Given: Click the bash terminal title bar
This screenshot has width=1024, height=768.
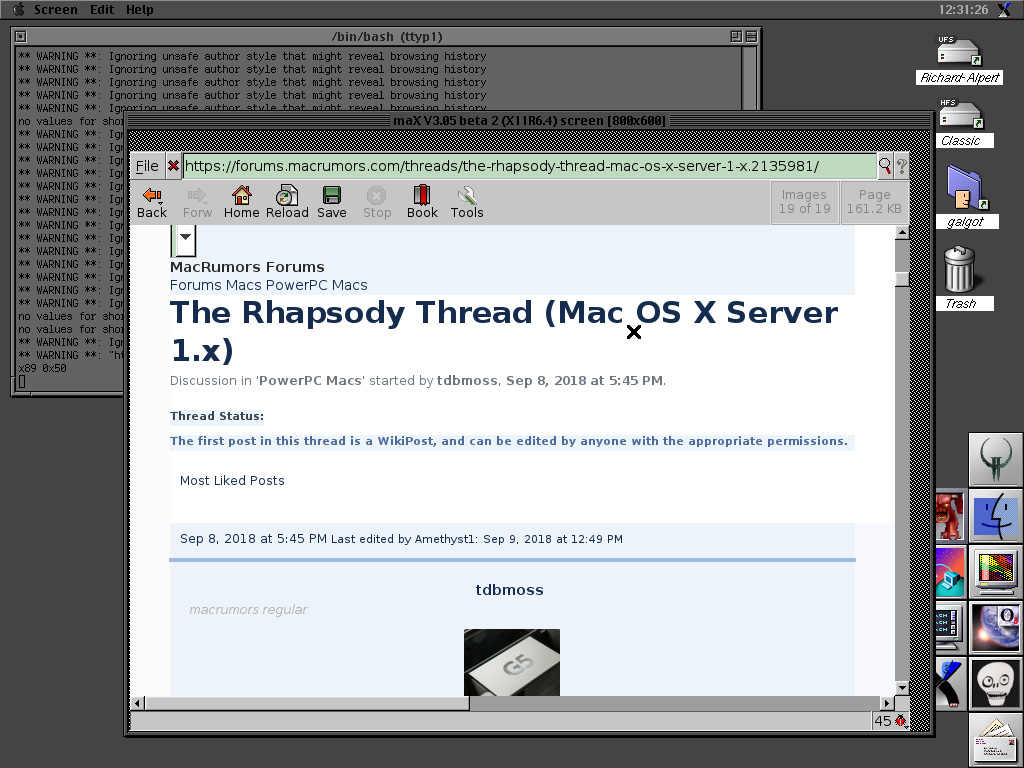Looking at the screenshot, I should point(386,37).
